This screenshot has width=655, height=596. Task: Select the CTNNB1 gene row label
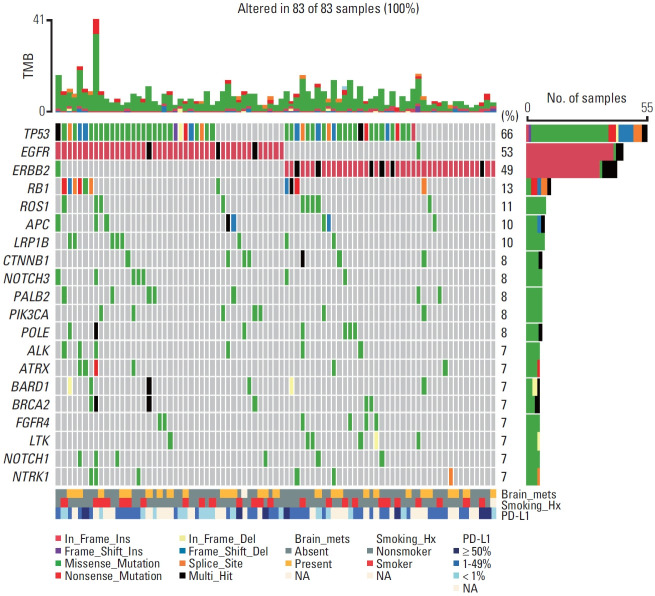(26, 260)
